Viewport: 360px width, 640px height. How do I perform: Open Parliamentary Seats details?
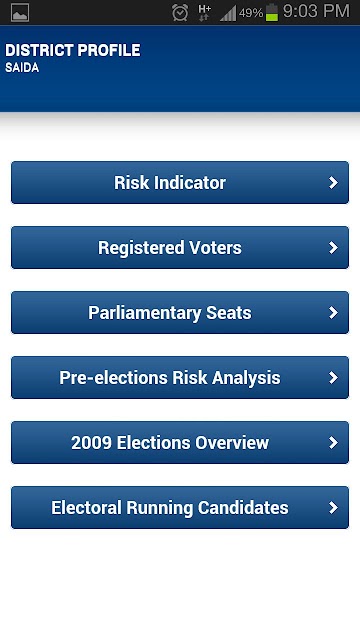click(180, 313)
